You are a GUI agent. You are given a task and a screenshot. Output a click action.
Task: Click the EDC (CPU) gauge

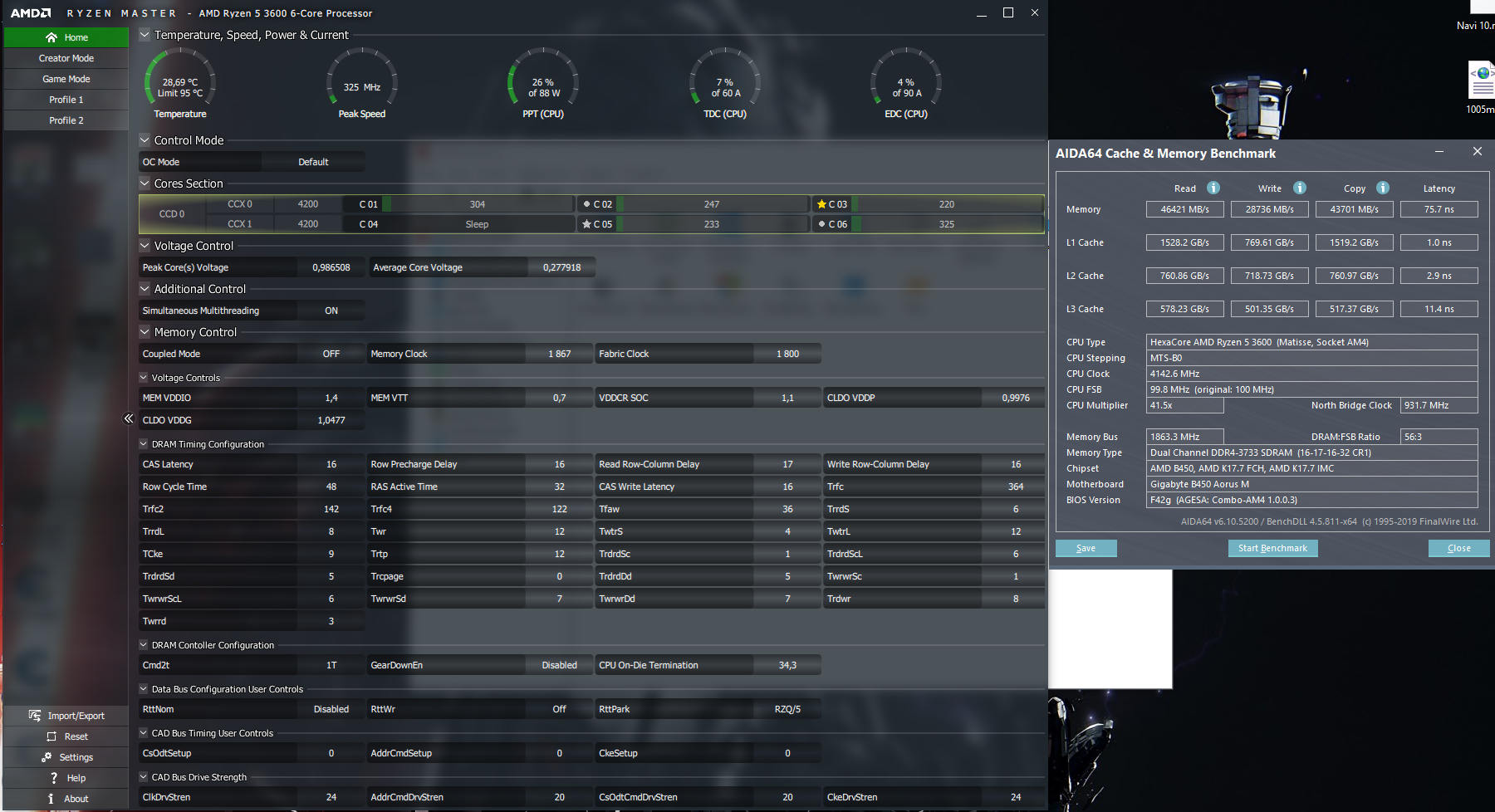906,84
